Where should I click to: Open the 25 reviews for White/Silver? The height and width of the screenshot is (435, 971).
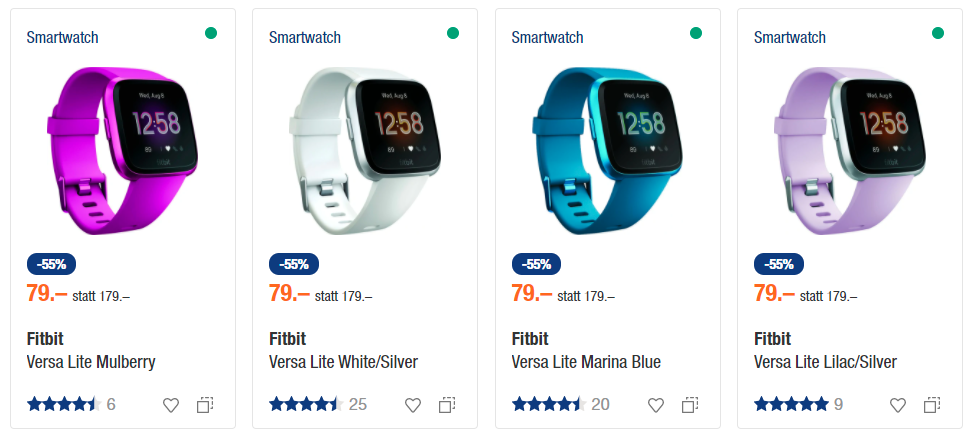358,405
